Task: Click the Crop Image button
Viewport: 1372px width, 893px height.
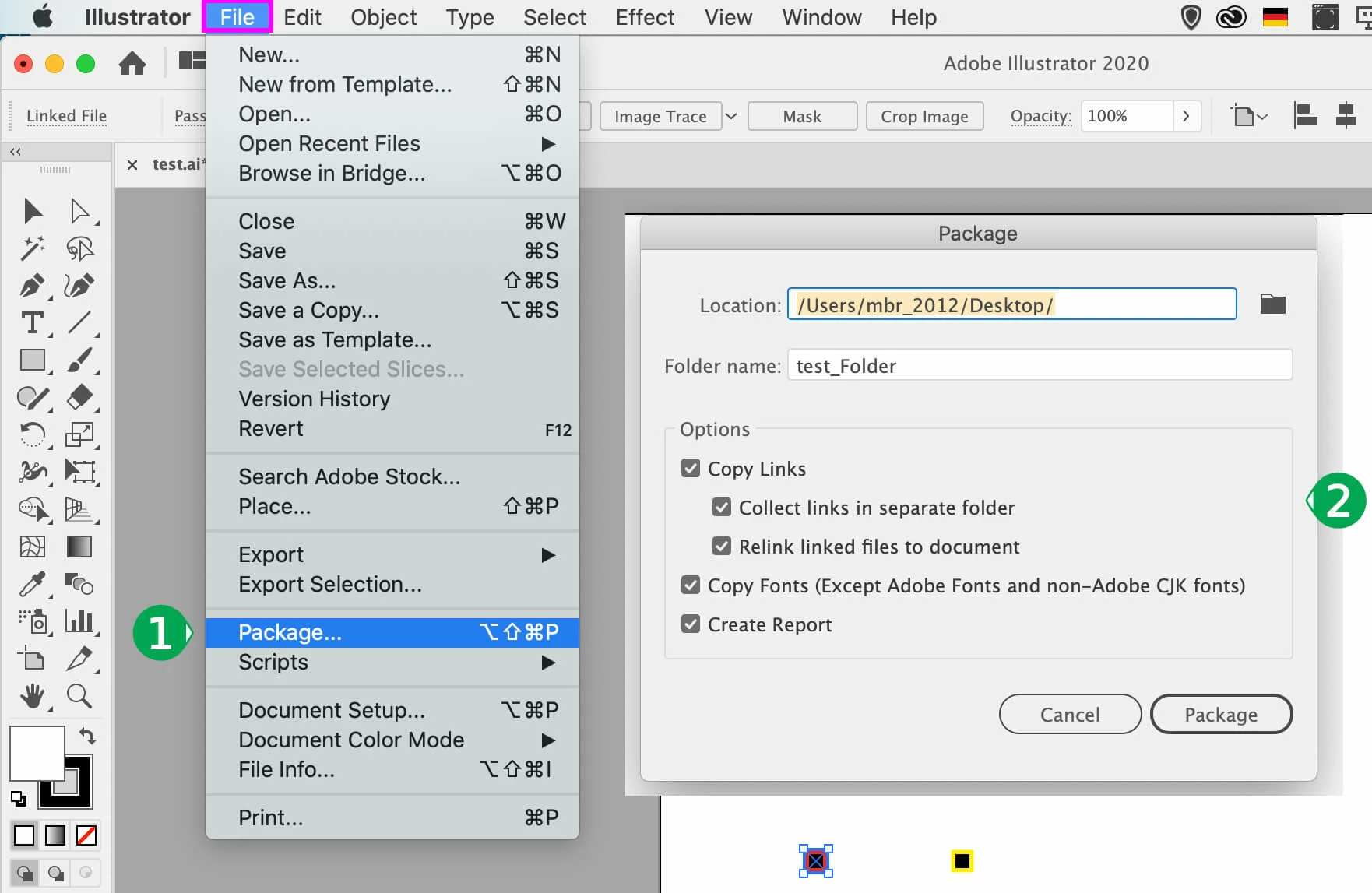Action: tap(924, 117)
